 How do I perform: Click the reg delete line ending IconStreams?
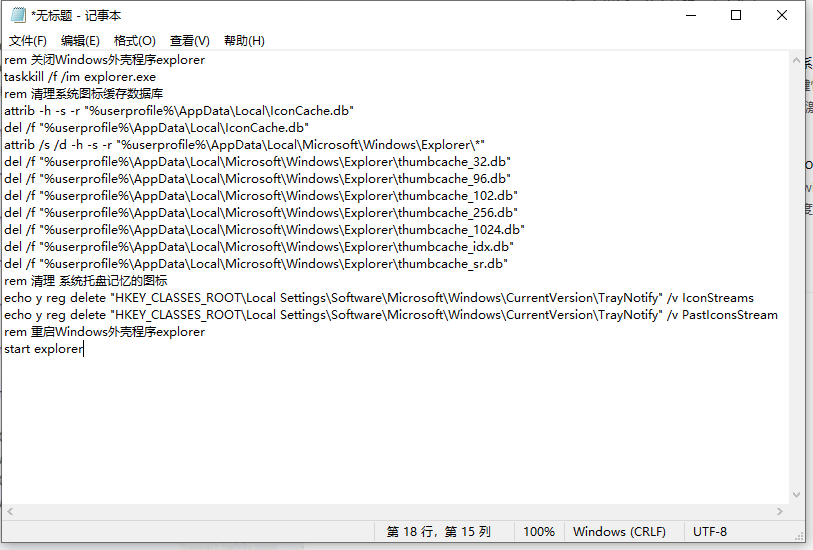[x=379, y=298]
